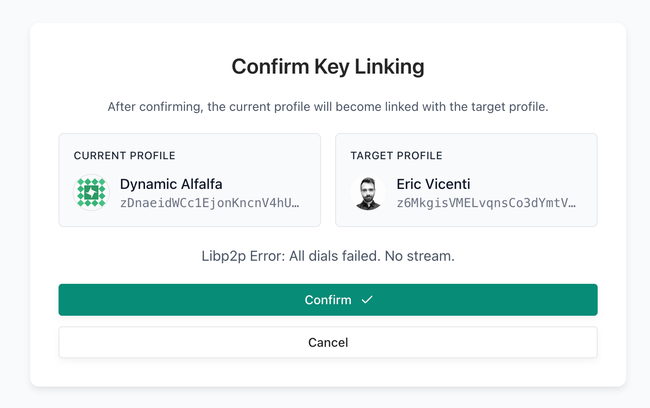
Task: Click the checkmark icon on Confirm
Action: pos(367,300)
